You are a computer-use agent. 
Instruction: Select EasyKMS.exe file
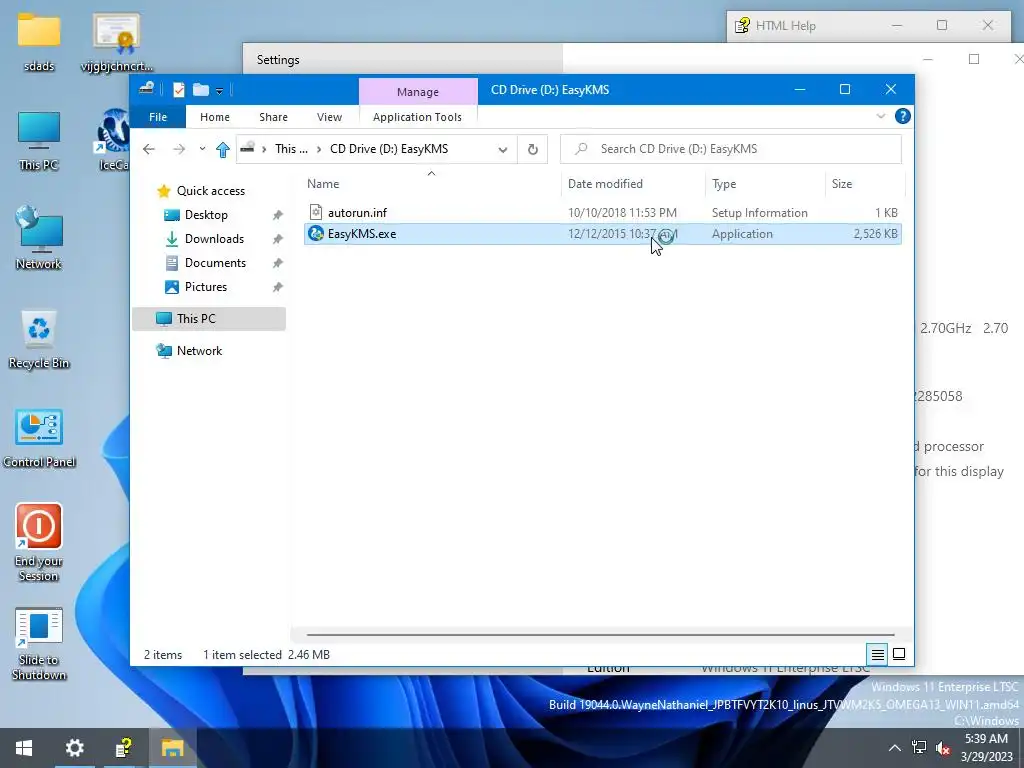(602, 234)
